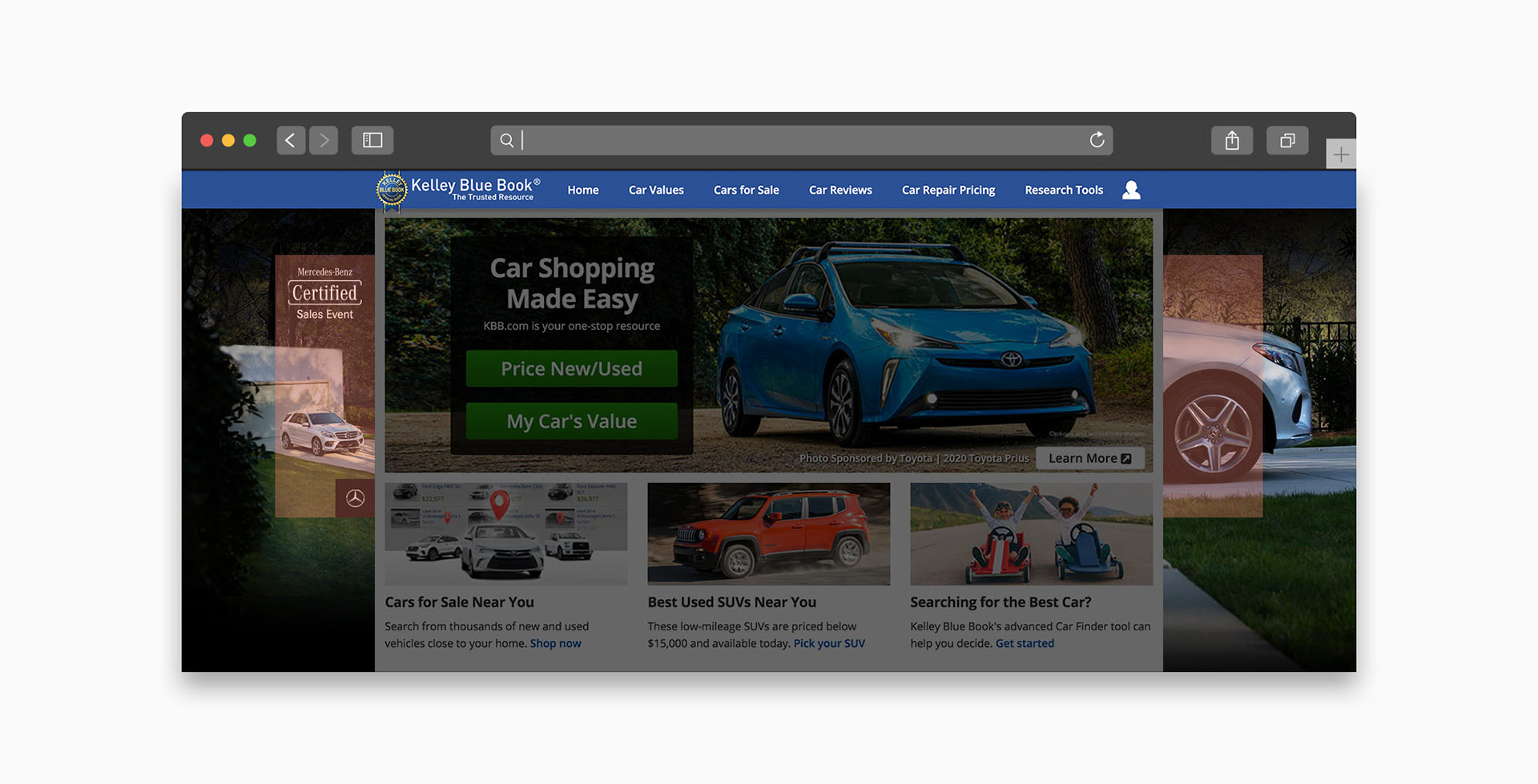
Task: Click the My Car's Value button
Action: (572, 420)
